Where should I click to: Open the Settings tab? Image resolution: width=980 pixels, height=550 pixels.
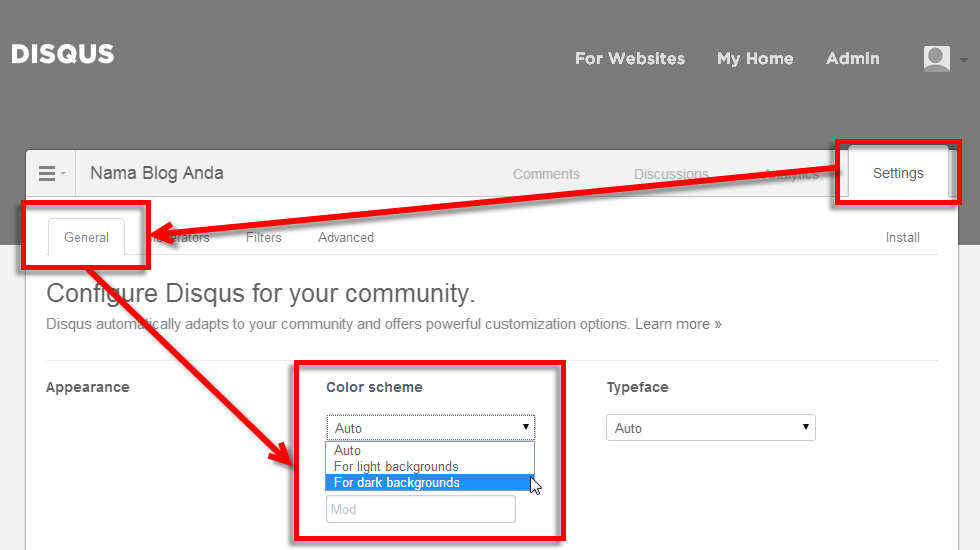[x=898, y=173]
